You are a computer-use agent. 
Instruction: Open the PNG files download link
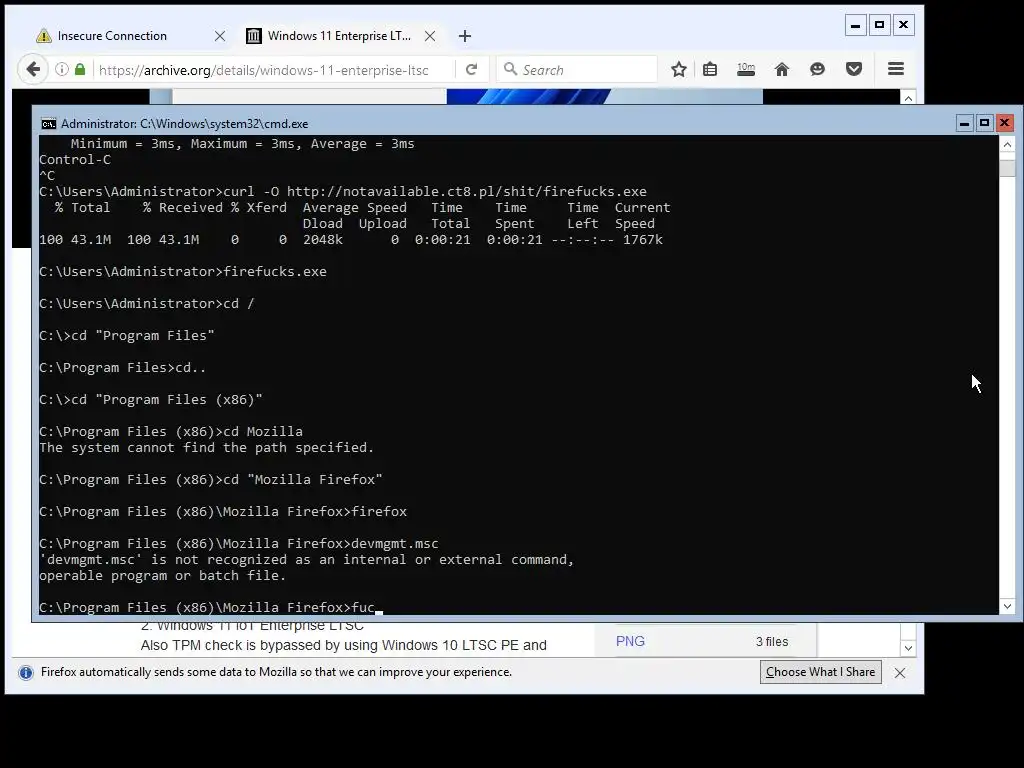630,642
